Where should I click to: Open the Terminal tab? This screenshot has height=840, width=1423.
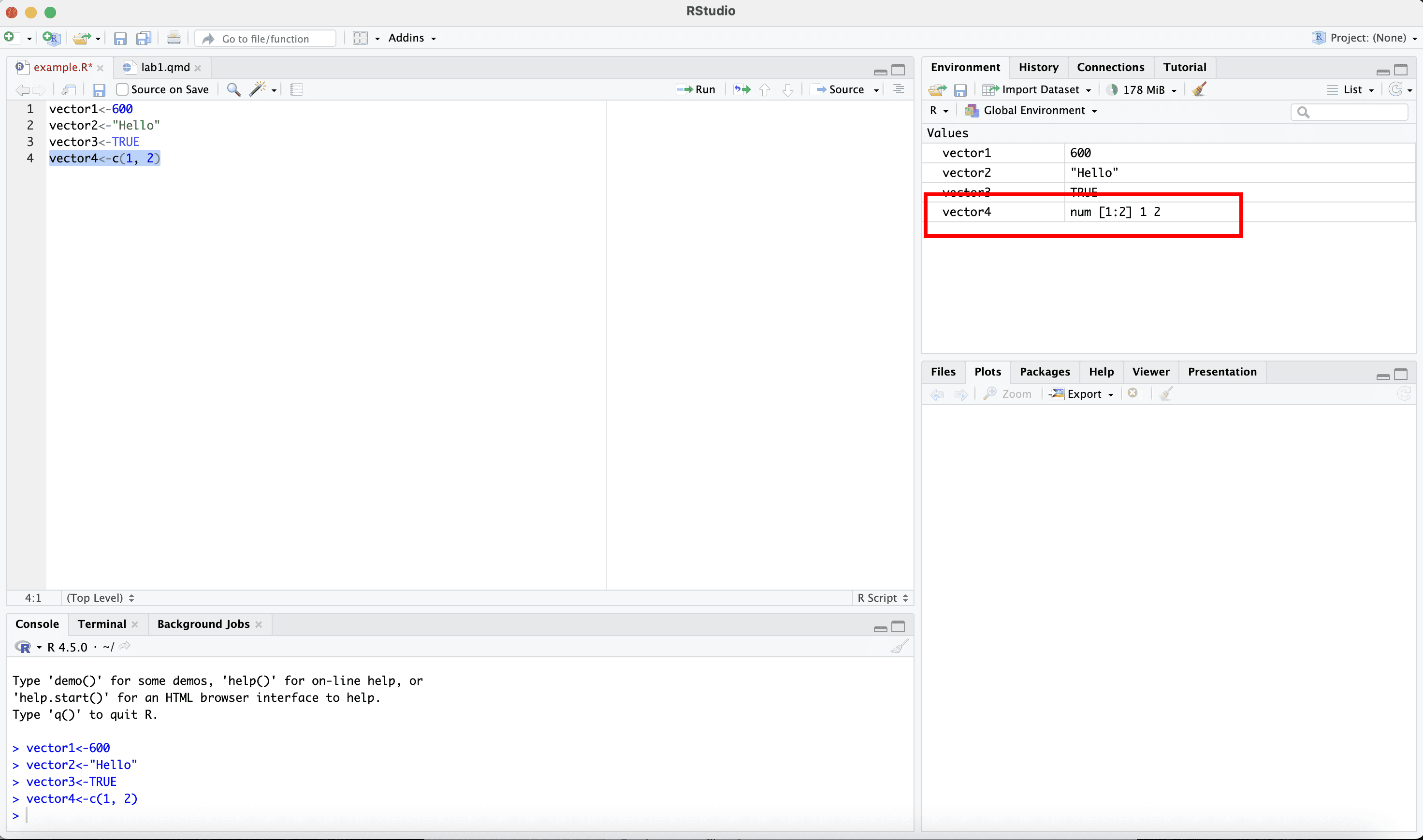click(x=102, y=624)
